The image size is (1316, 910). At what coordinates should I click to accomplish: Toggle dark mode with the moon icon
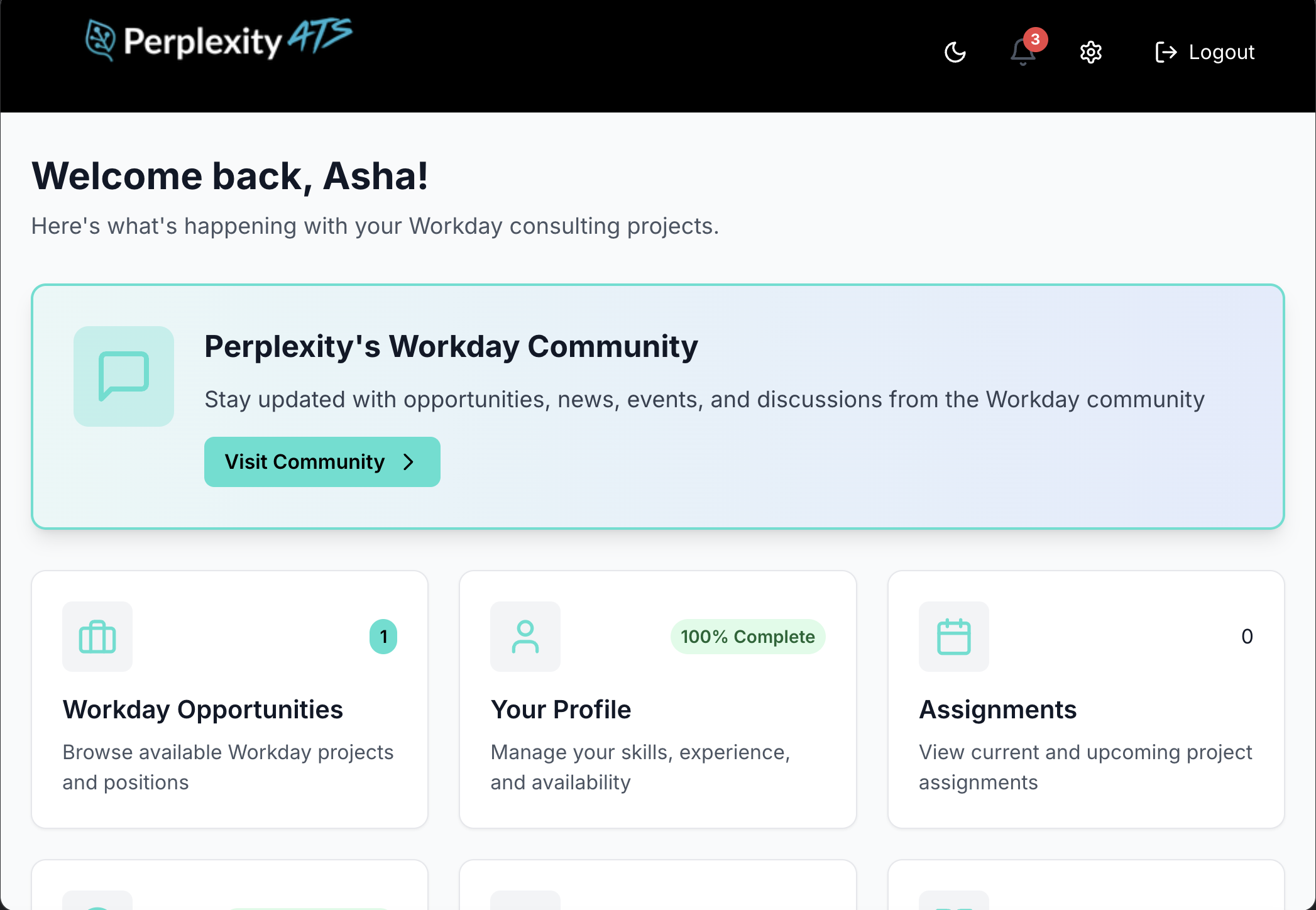pos(955,52)
